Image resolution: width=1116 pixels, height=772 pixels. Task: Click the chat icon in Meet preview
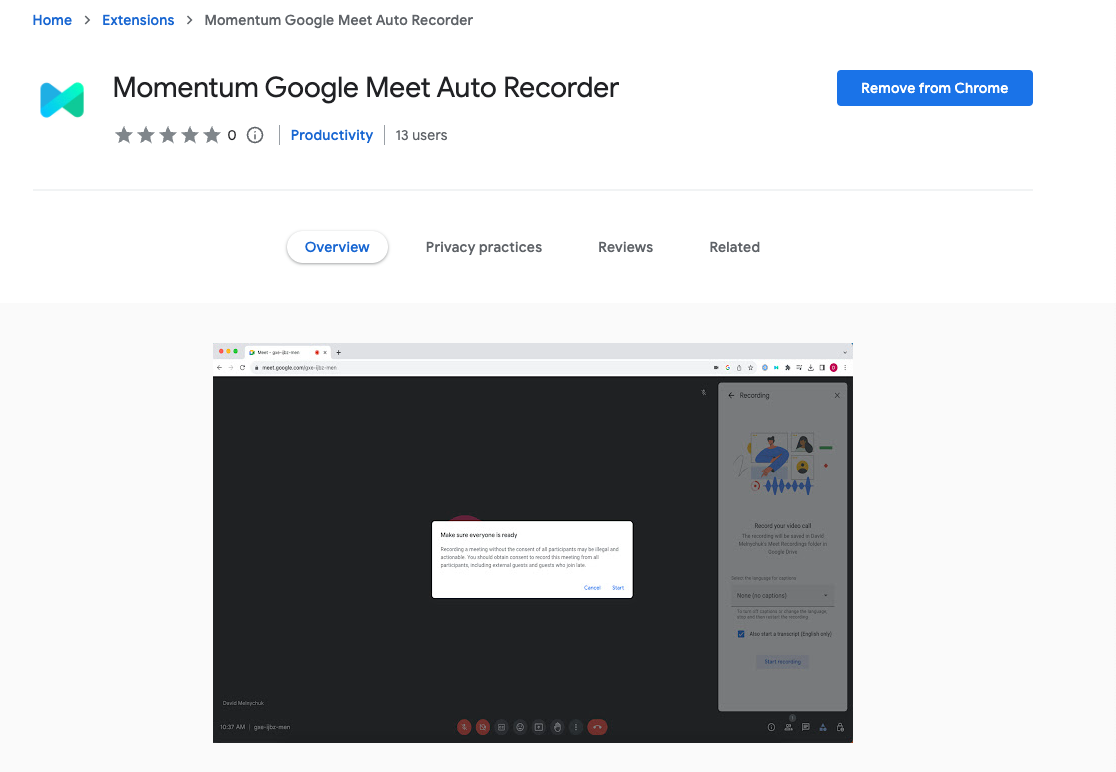[806, 727]
